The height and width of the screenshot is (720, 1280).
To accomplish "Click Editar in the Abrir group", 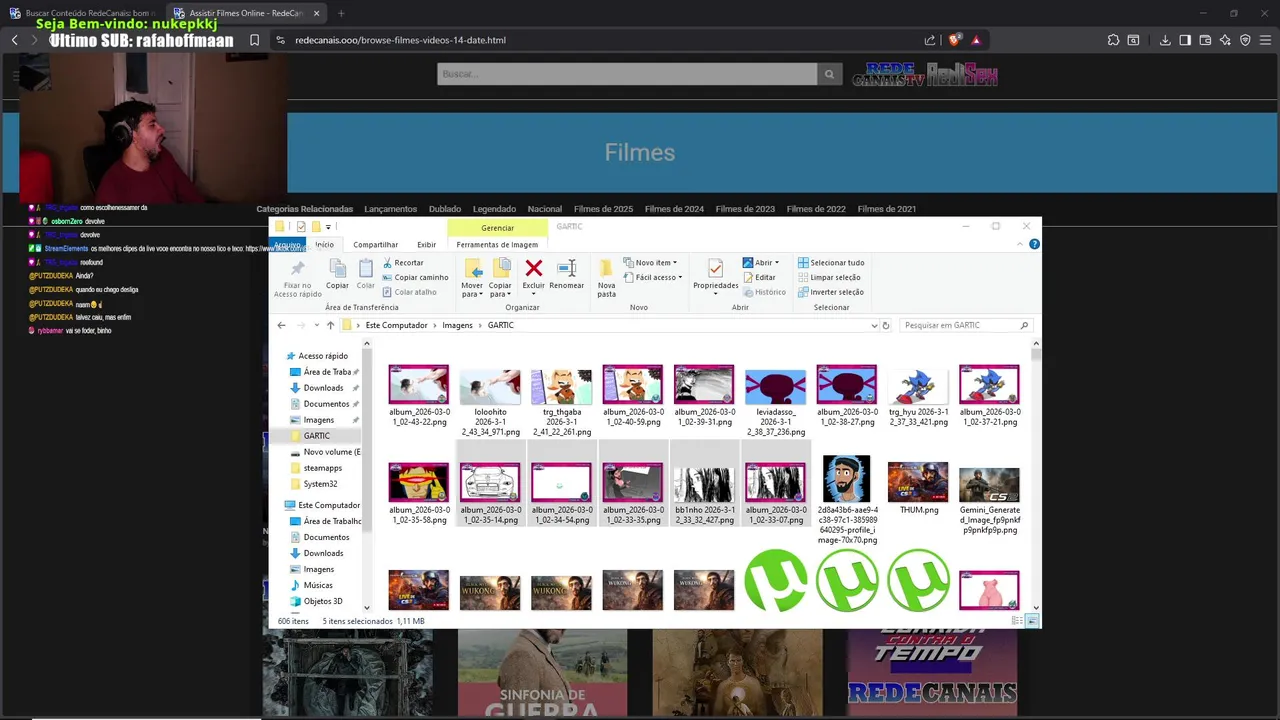I will click(x=759, y=277).
